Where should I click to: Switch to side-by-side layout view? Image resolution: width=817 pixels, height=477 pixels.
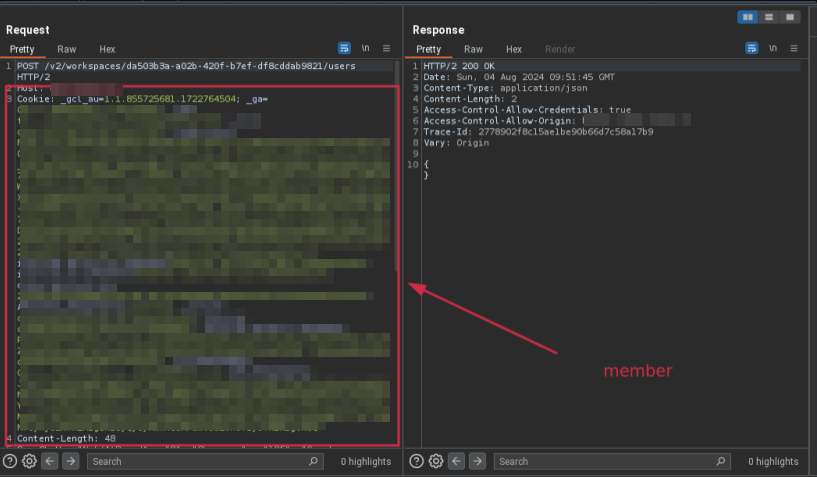point(747,17)
